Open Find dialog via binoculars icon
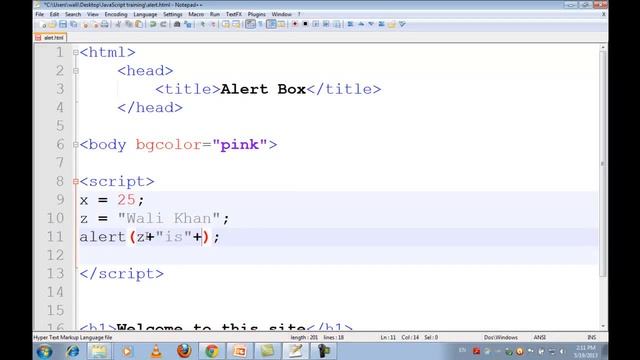The image size is (640, 360). point(177,24)
